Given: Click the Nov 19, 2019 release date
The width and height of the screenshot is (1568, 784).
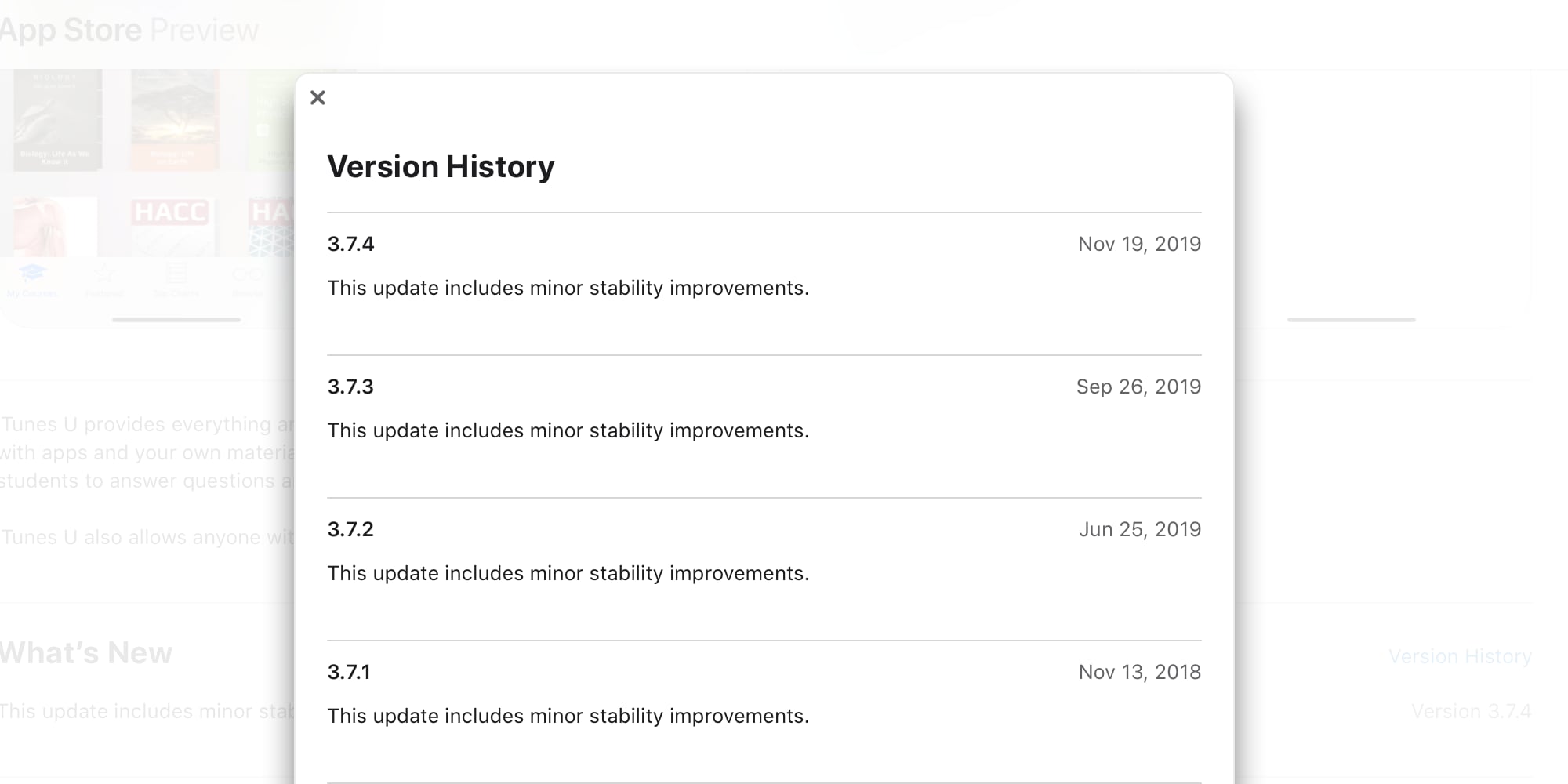Looking at the screenshot, I should tap(1139, 244).
